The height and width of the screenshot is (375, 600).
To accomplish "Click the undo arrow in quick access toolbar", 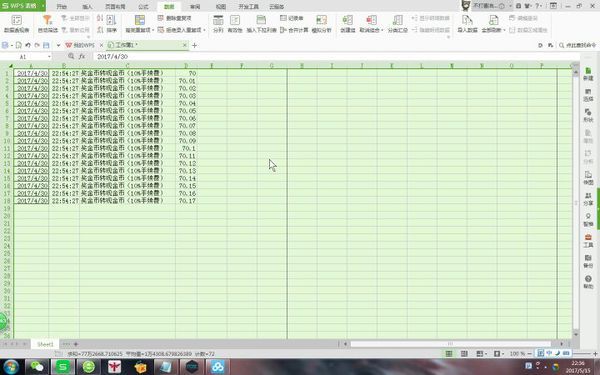I will 28,45.
